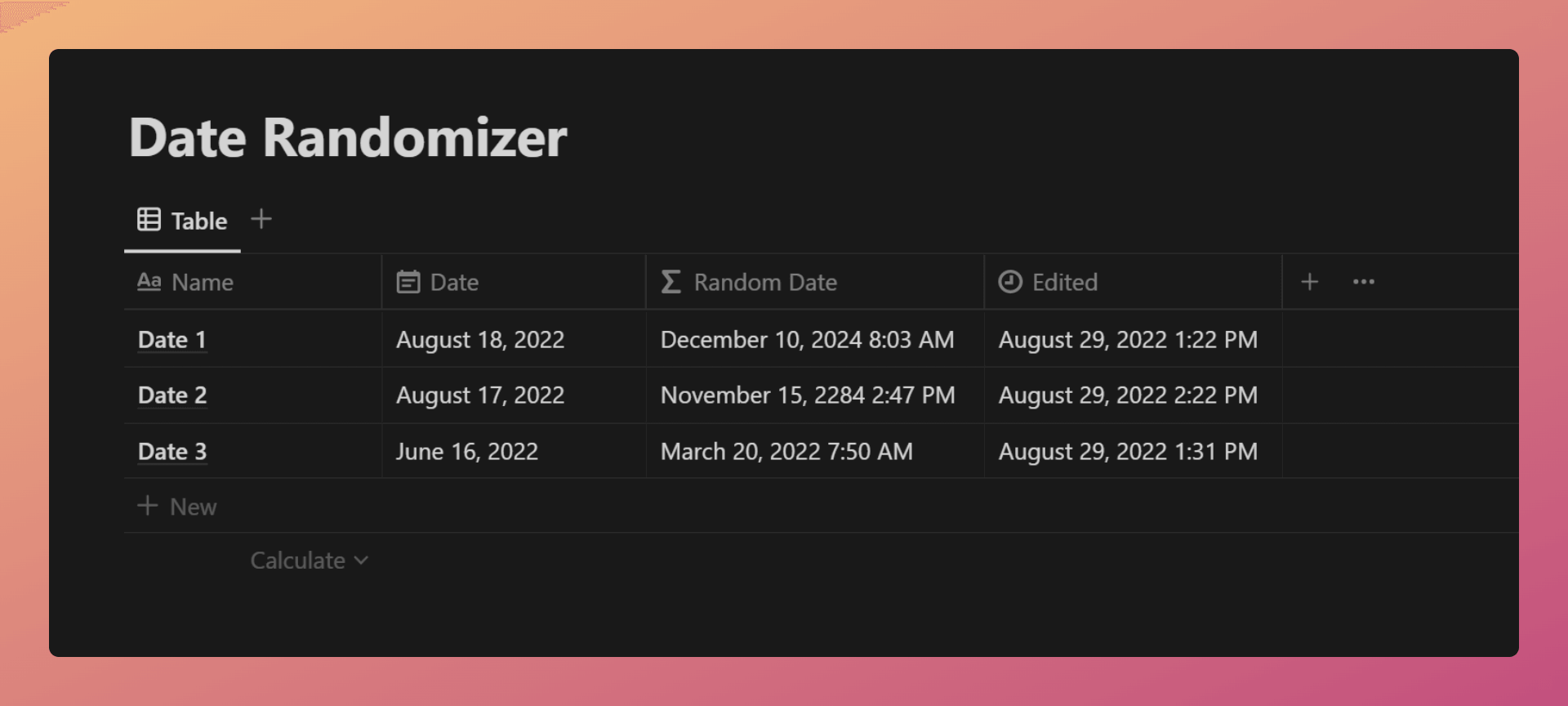
Task: Edit the June 16, 2022 date cell
Action: click(514, 451)
